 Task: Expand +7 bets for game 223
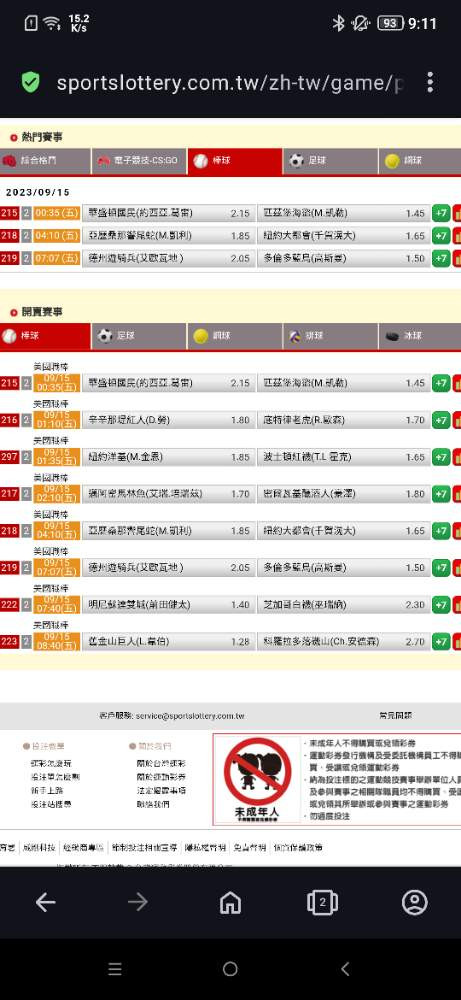click(x=441, y=642)
